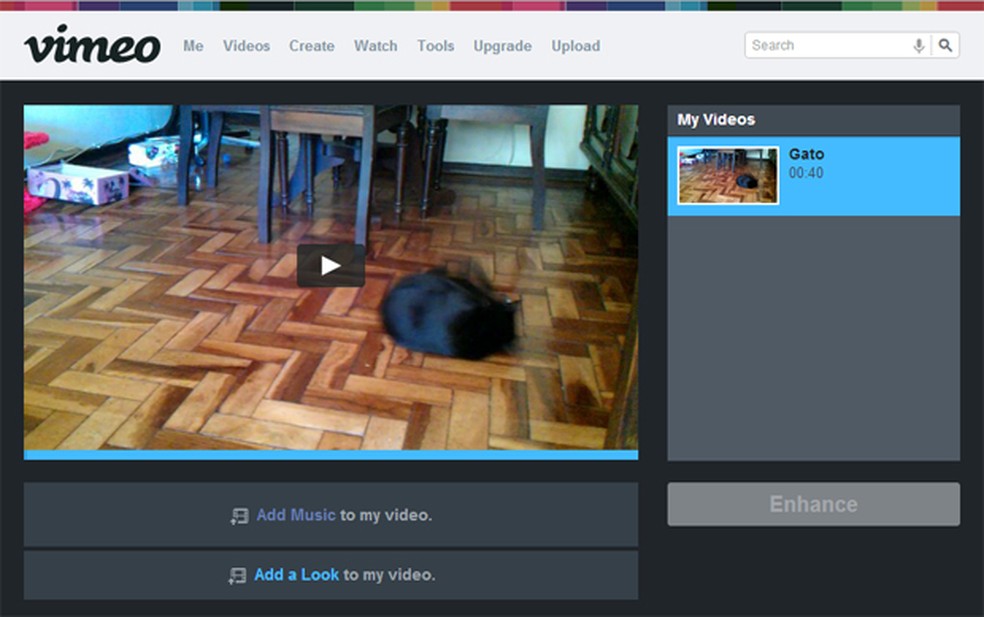Select Create in the navigation bar
984x617 pixels.
pyautogui.click(x=312, y=46)
